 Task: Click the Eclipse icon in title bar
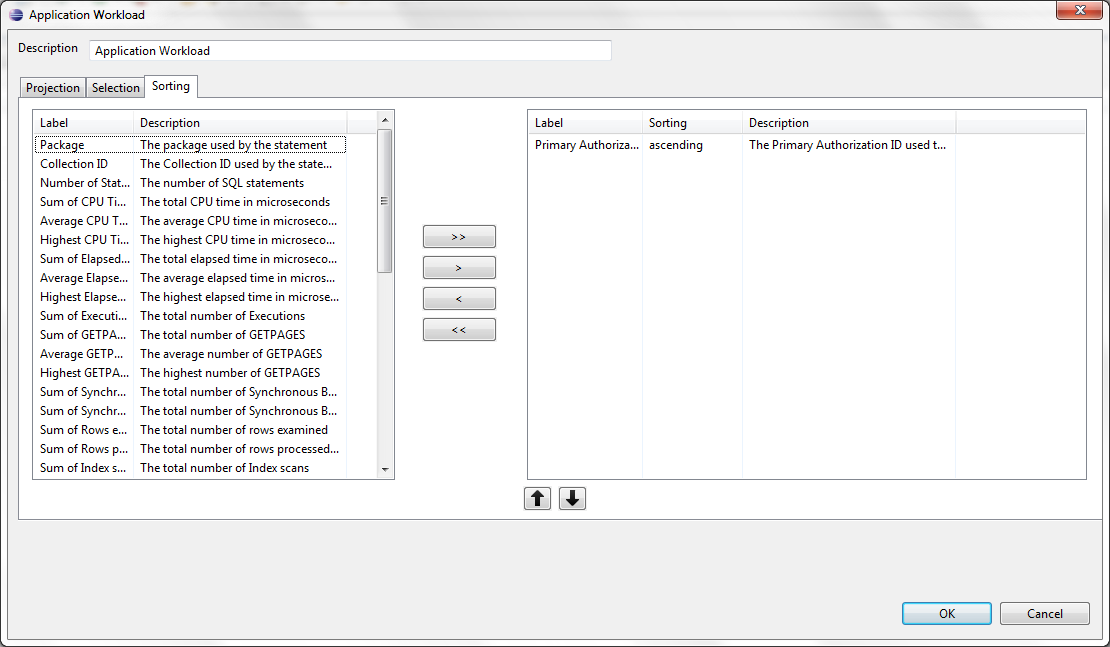point(16,15)
